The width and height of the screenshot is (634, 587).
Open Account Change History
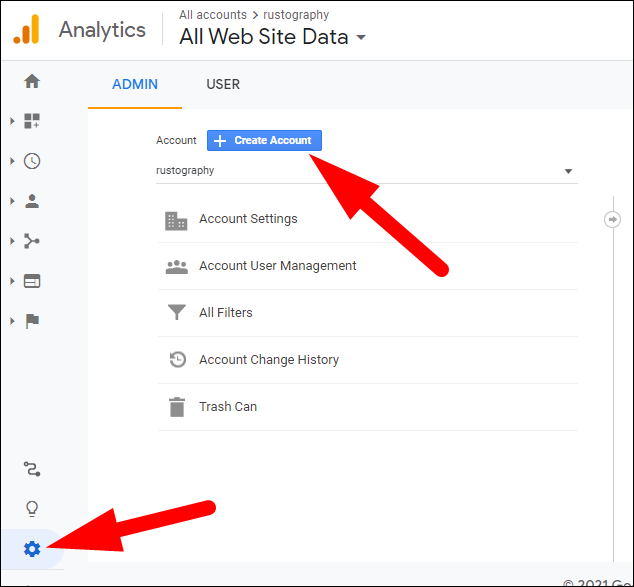tap(368, 360)
